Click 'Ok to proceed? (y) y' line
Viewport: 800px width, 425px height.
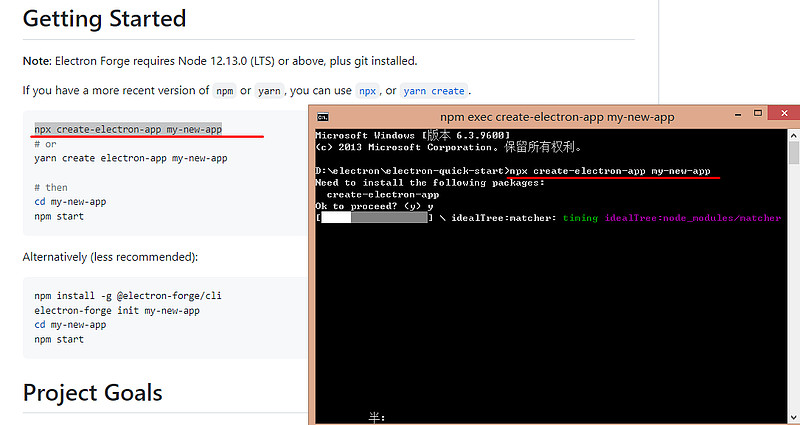374,206
